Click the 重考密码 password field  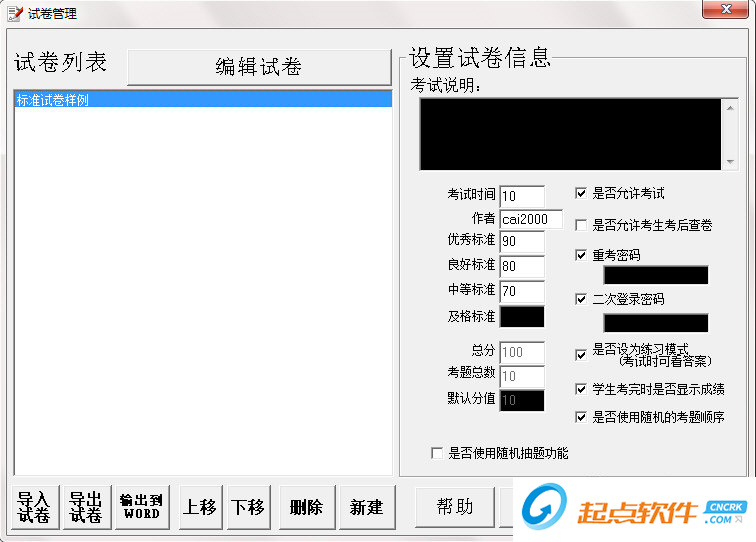tap(656, 275)
